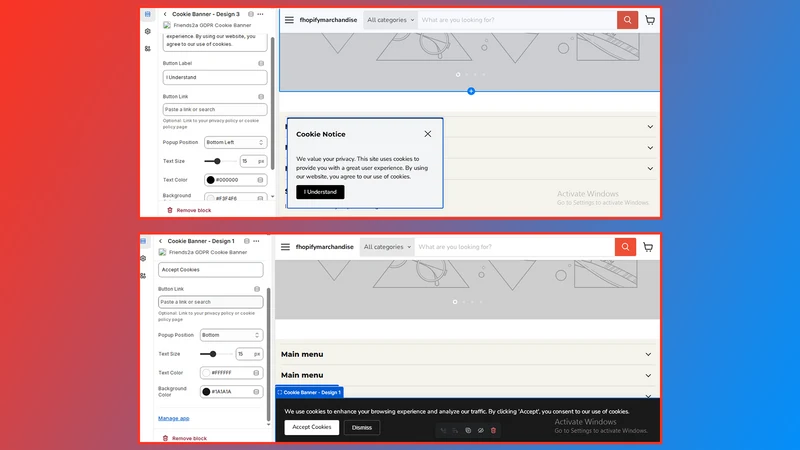Image resolution: width=800 pixels, height=450 pixels.
Task: Click duplicate icon in Design 1 block toolbar
Action: [x=468, y=431]
